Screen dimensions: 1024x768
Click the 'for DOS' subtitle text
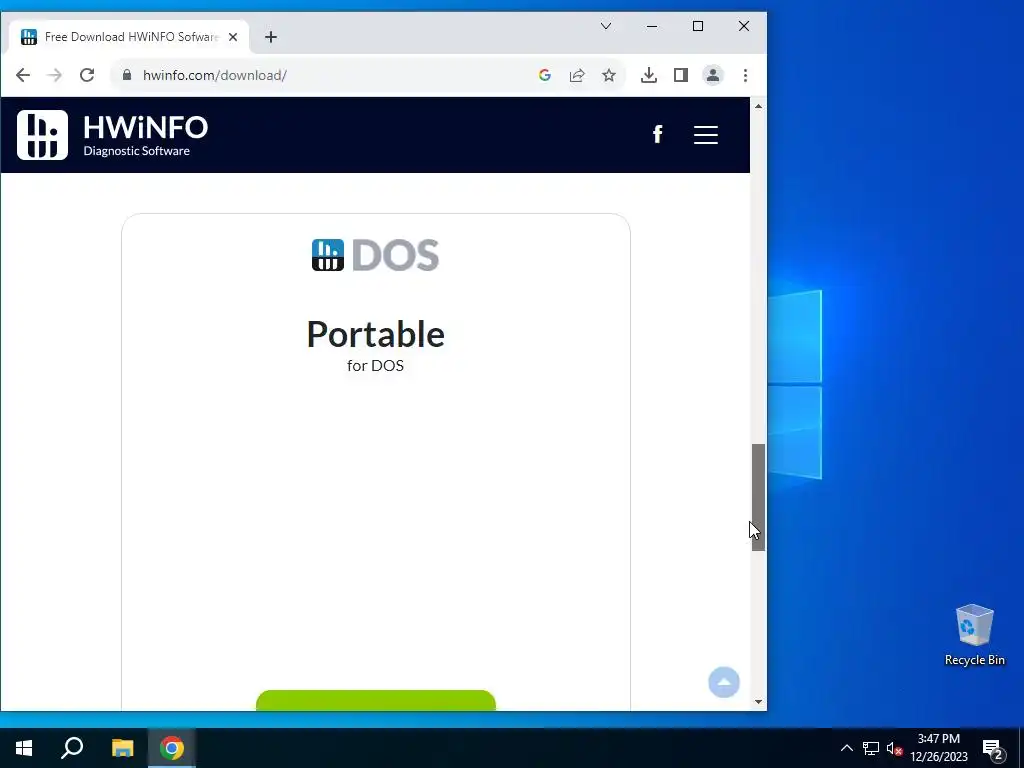(x=376, y=365)
